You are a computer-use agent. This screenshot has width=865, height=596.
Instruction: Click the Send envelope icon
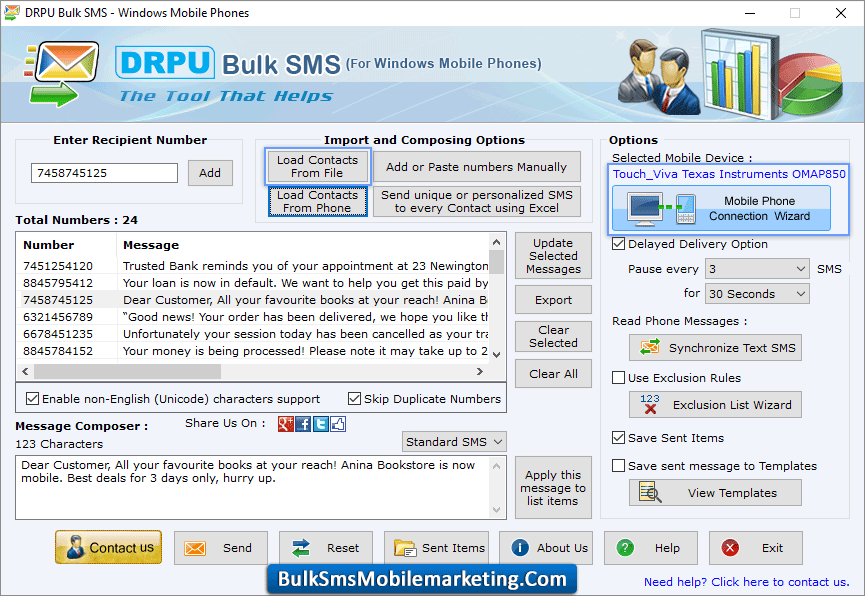[x=195, y=548]
